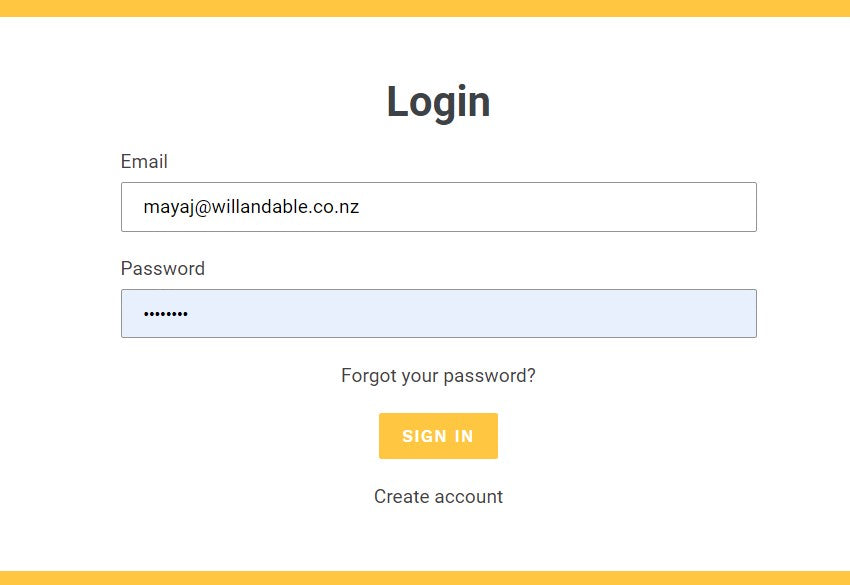This screenshot has width=850, height=585.
Task: Follow the Create account link
Action: (x=438, y=497)
